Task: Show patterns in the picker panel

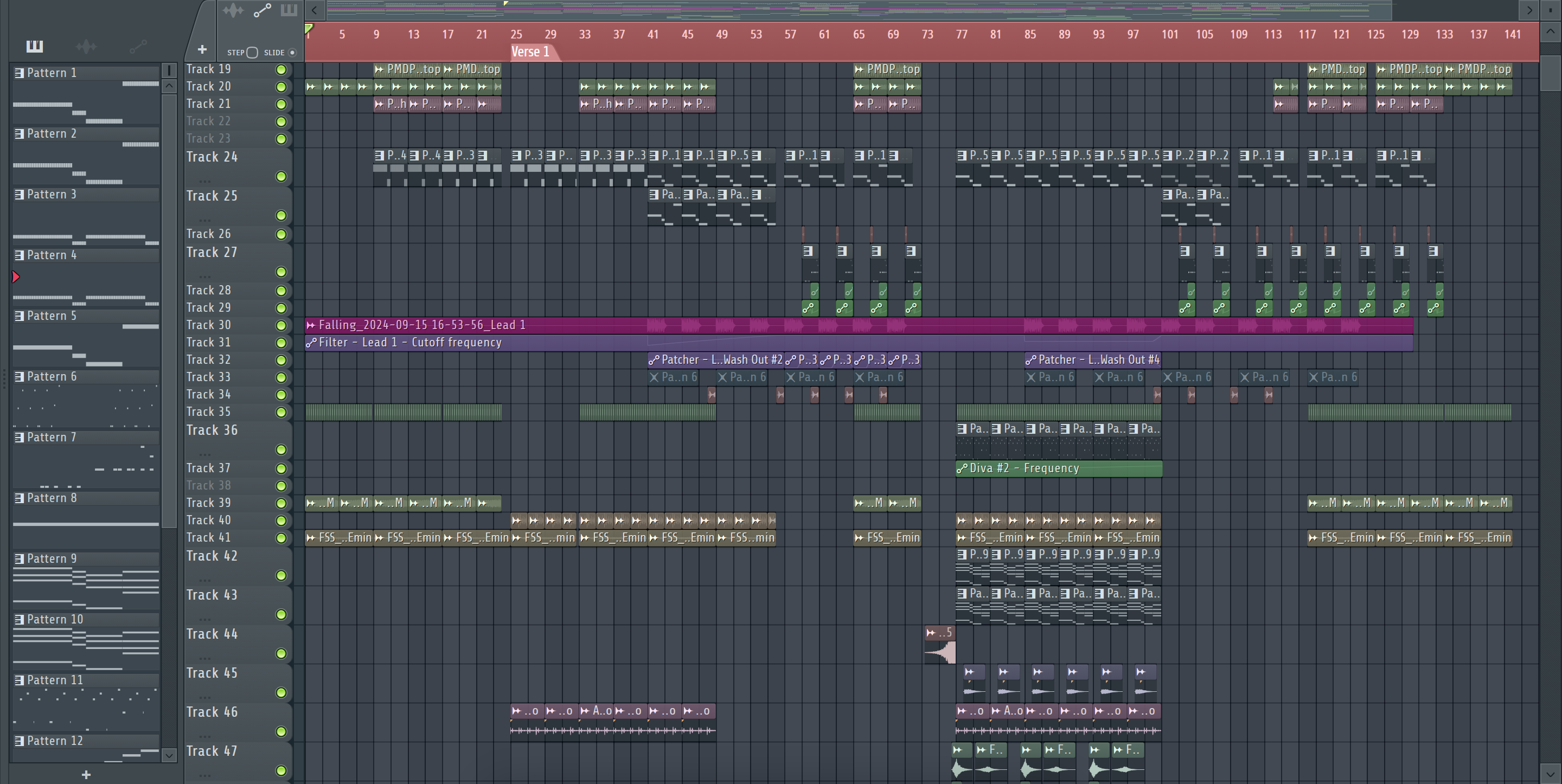Action: [35, 46]
